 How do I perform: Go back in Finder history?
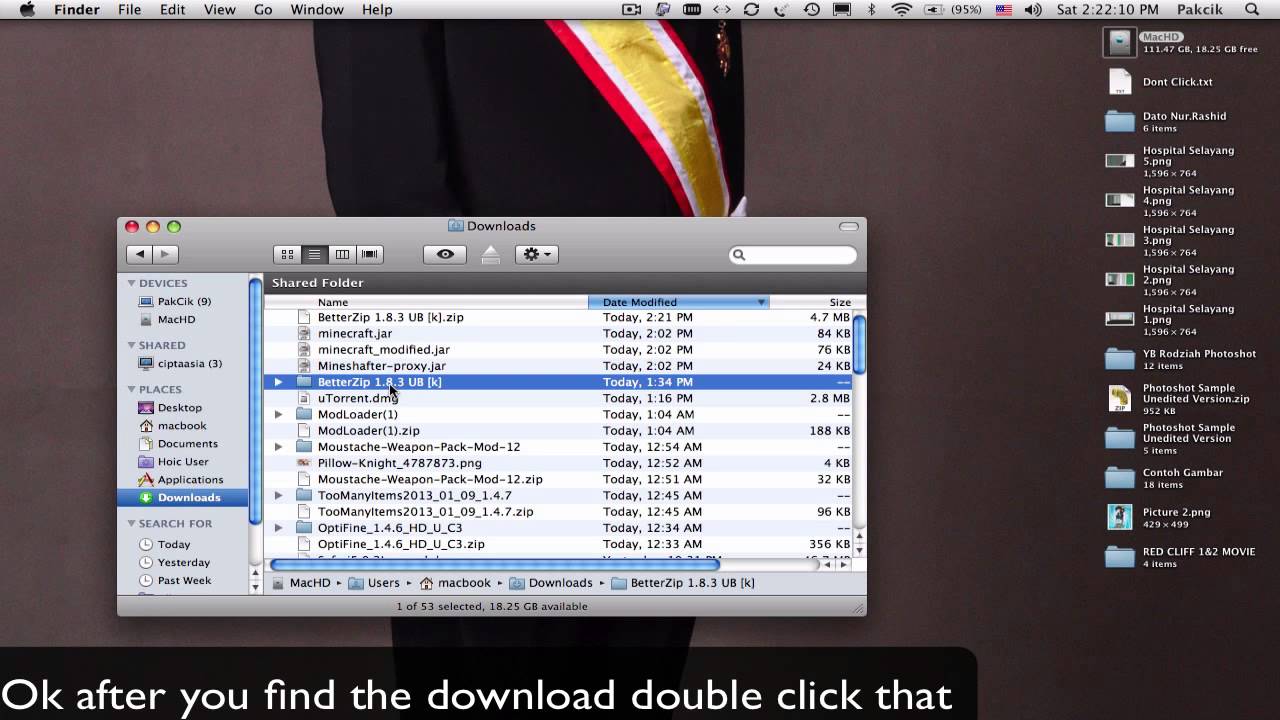(x=140, y=255)
